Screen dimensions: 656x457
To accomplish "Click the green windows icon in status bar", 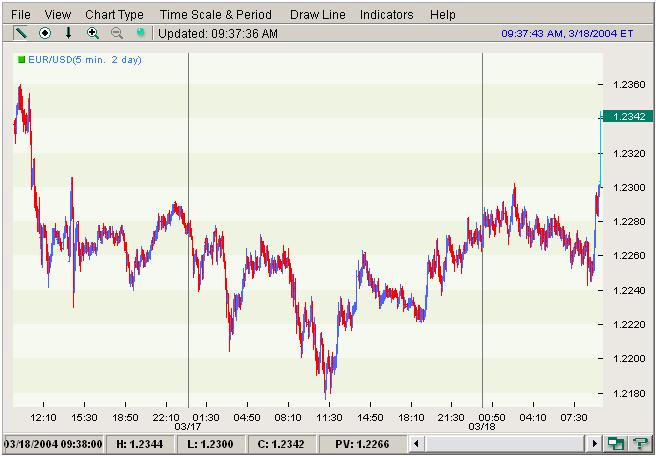I will point(614,444).
